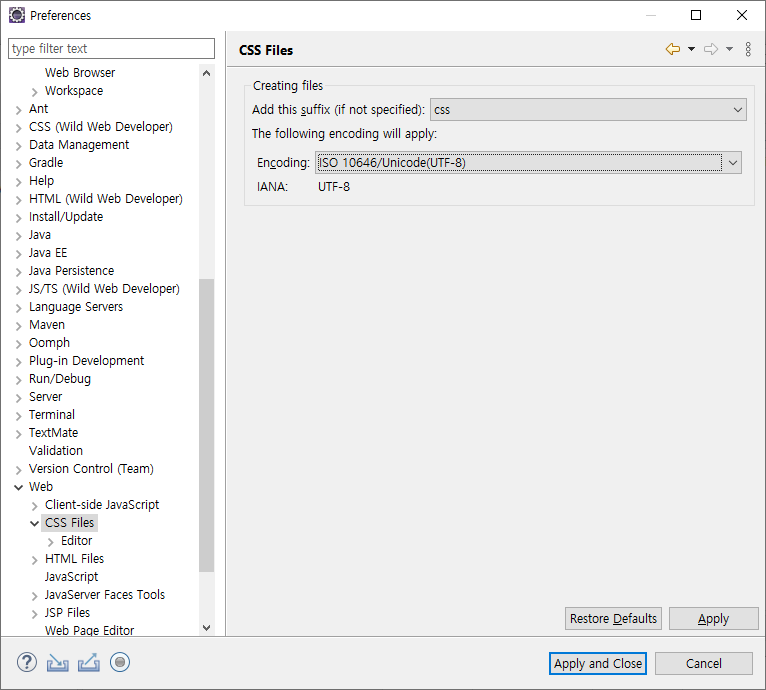The height and width of the screenshot is (690, 766).
Task: Select Install/Update in the tree
Action: coord(66,217)
